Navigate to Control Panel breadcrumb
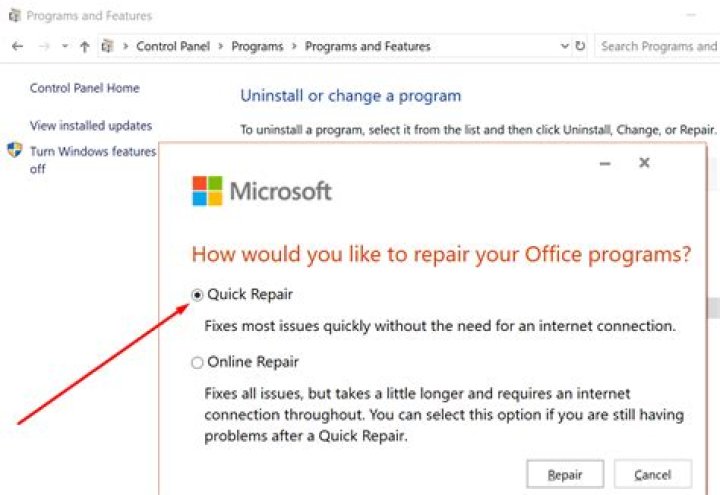The image size is (720, 495). (173, 46)
